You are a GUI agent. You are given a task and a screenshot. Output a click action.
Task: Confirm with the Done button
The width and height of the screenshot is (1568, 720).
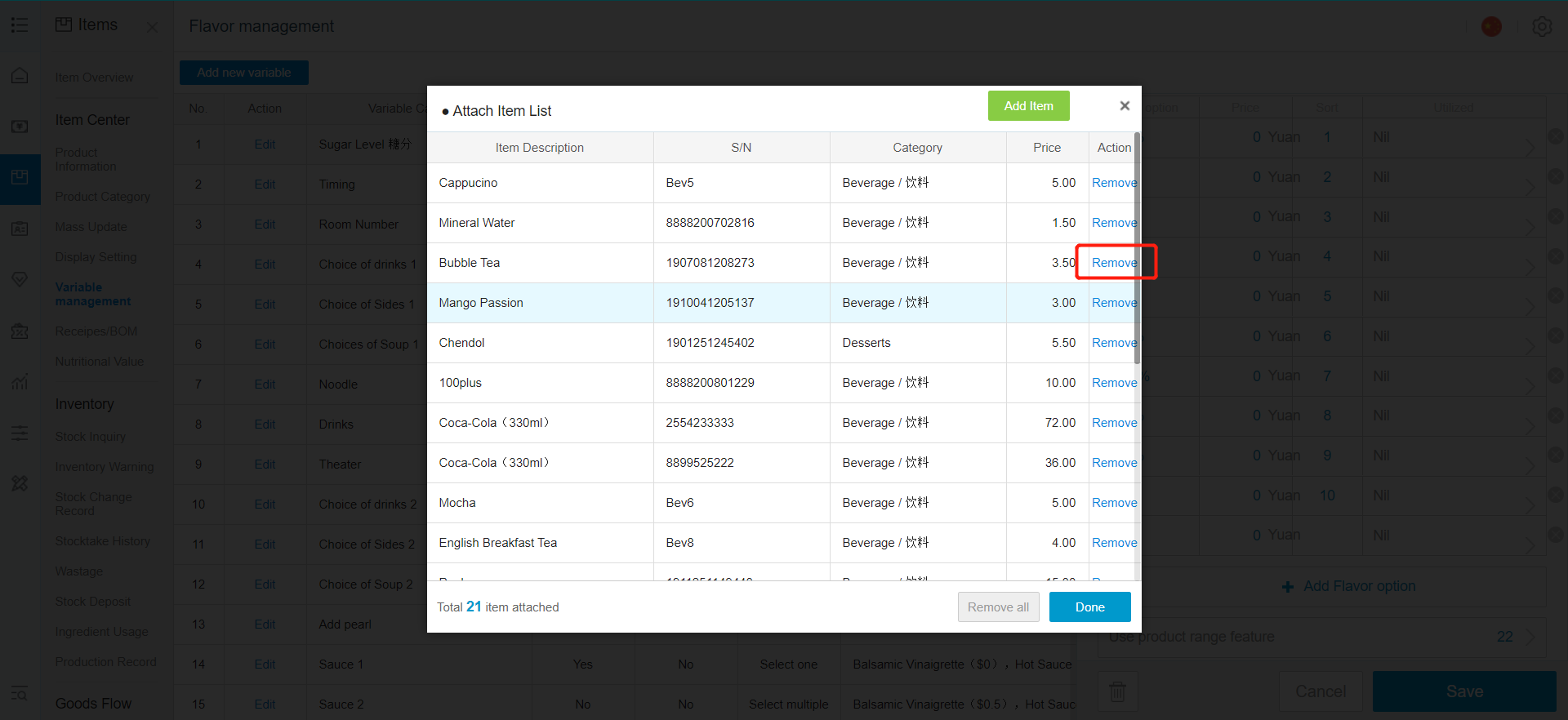point(1090,607)
